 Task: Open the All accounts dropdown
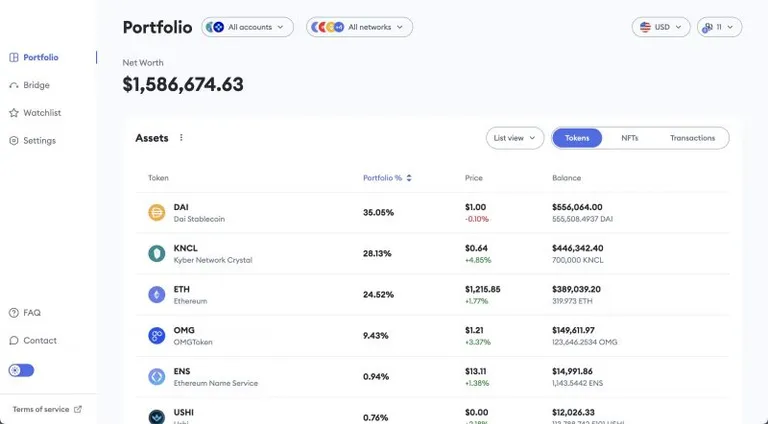pyautogui.click(x=247, y=27)
